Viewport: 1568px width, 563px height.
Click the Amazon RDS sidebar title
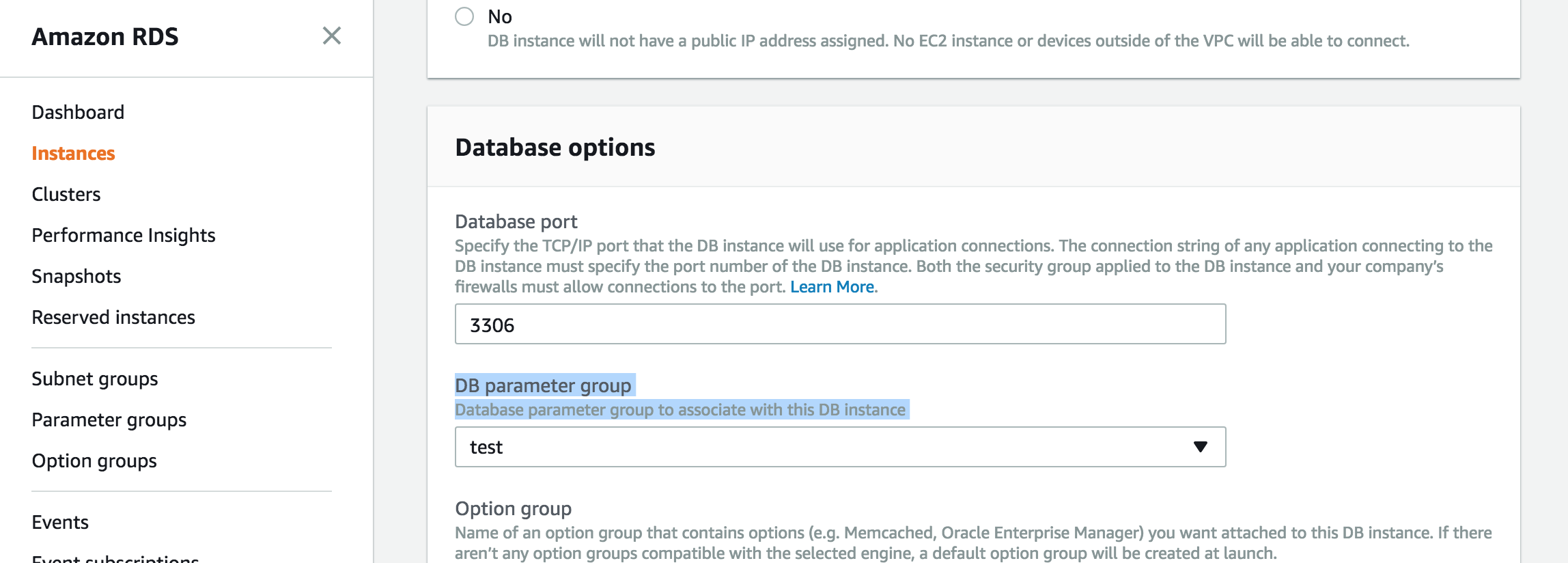105,36
